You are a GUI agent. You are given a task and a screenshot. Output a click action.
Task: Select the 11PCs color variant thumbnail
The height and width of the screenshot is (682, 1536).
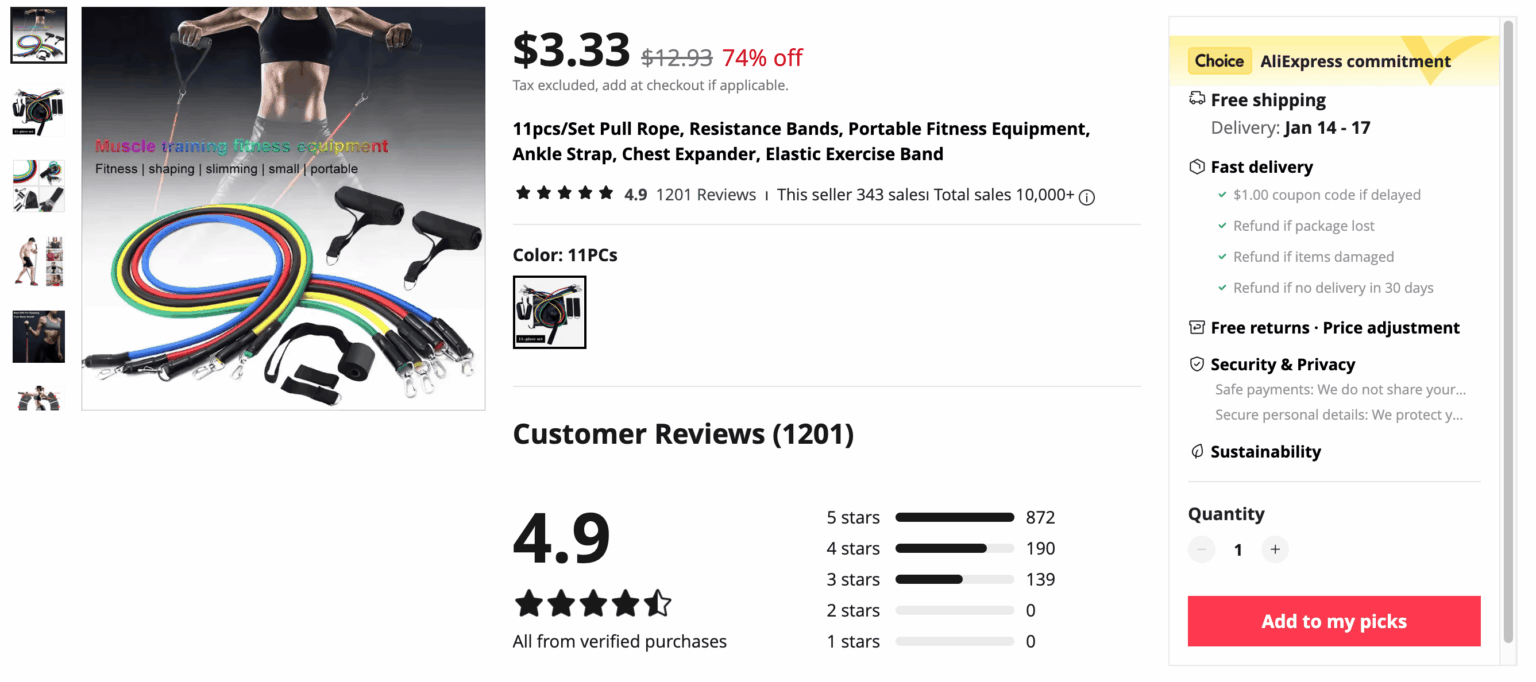[x=549, y=312]
